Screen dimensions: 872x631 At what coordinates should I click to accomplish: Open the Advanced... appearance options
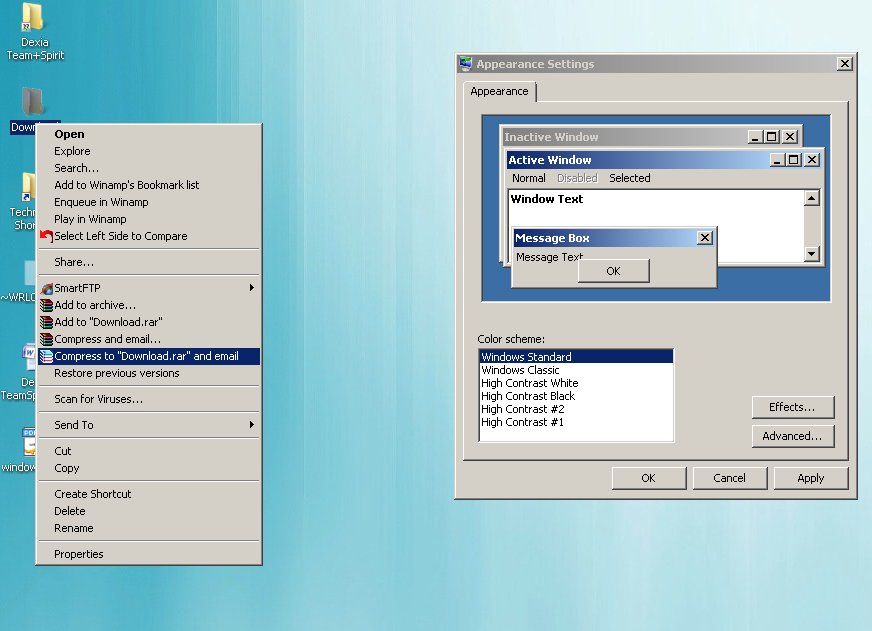point(792,436)
